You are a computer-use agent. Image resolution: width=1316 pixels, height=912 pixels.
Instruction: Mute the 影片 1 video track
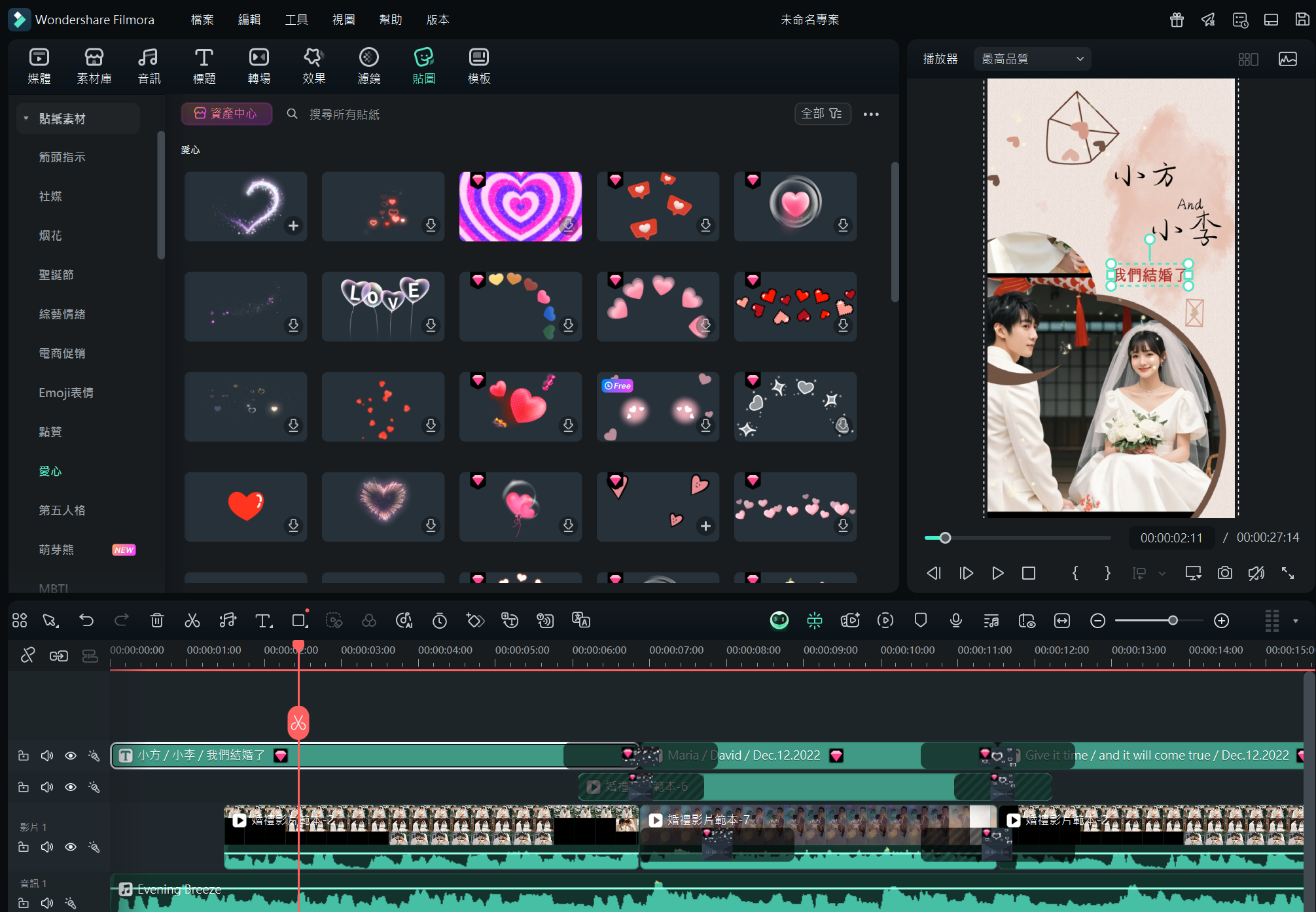(x=47, y=847)
